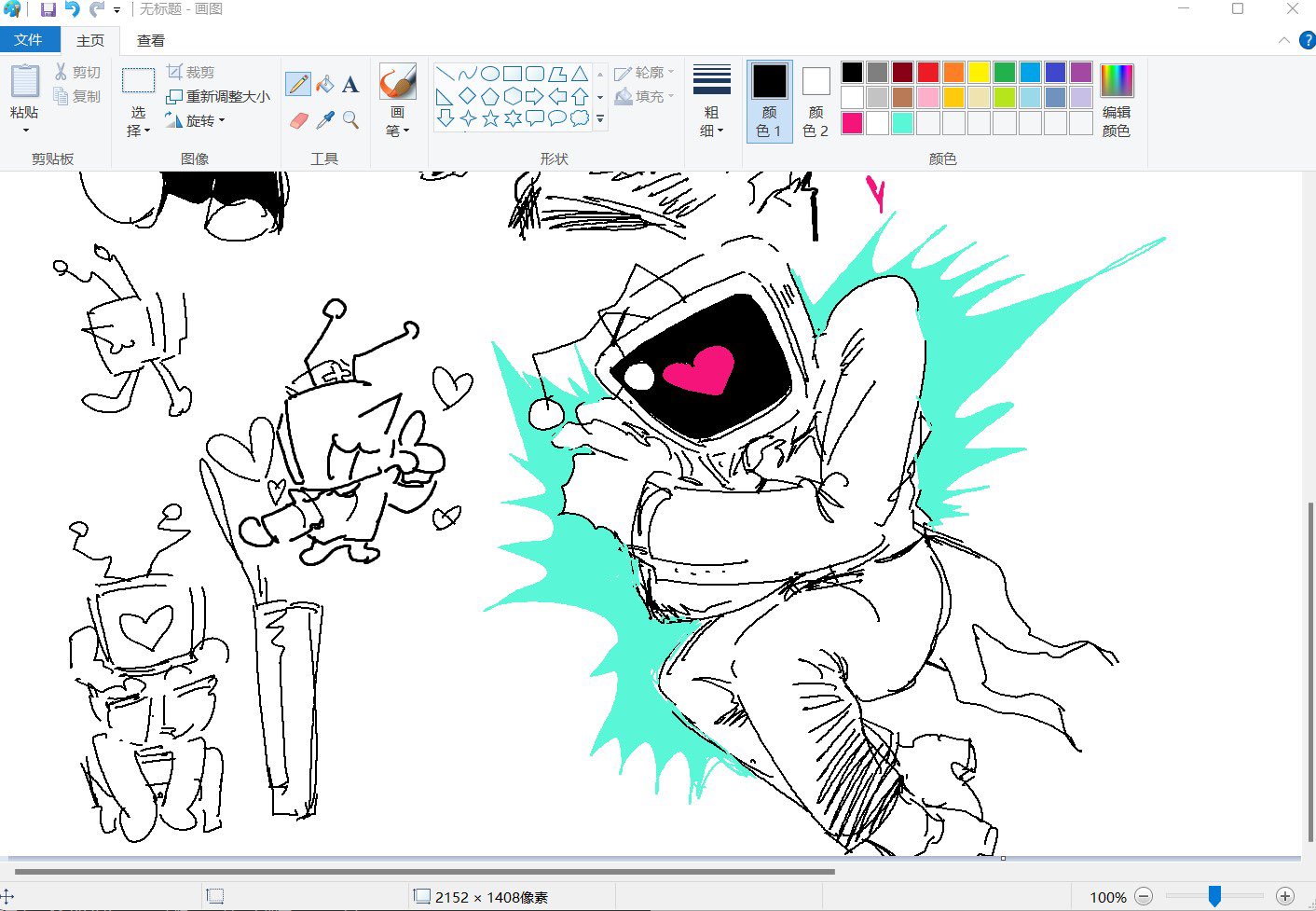The height and width of the screenshot is (911, 1316).
Task: Select the Text tool
Action: coord(350,85)
